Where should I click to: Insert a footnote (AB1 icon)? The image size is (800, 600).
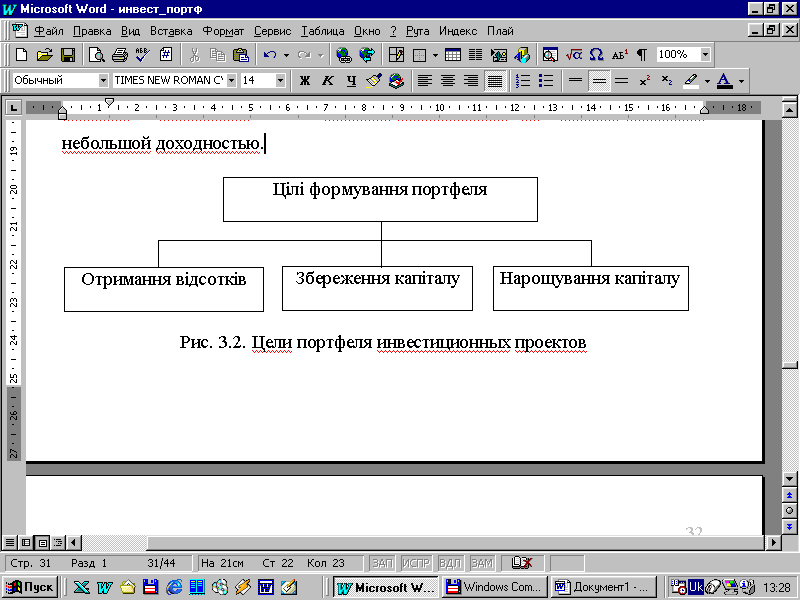coord(619,55)
